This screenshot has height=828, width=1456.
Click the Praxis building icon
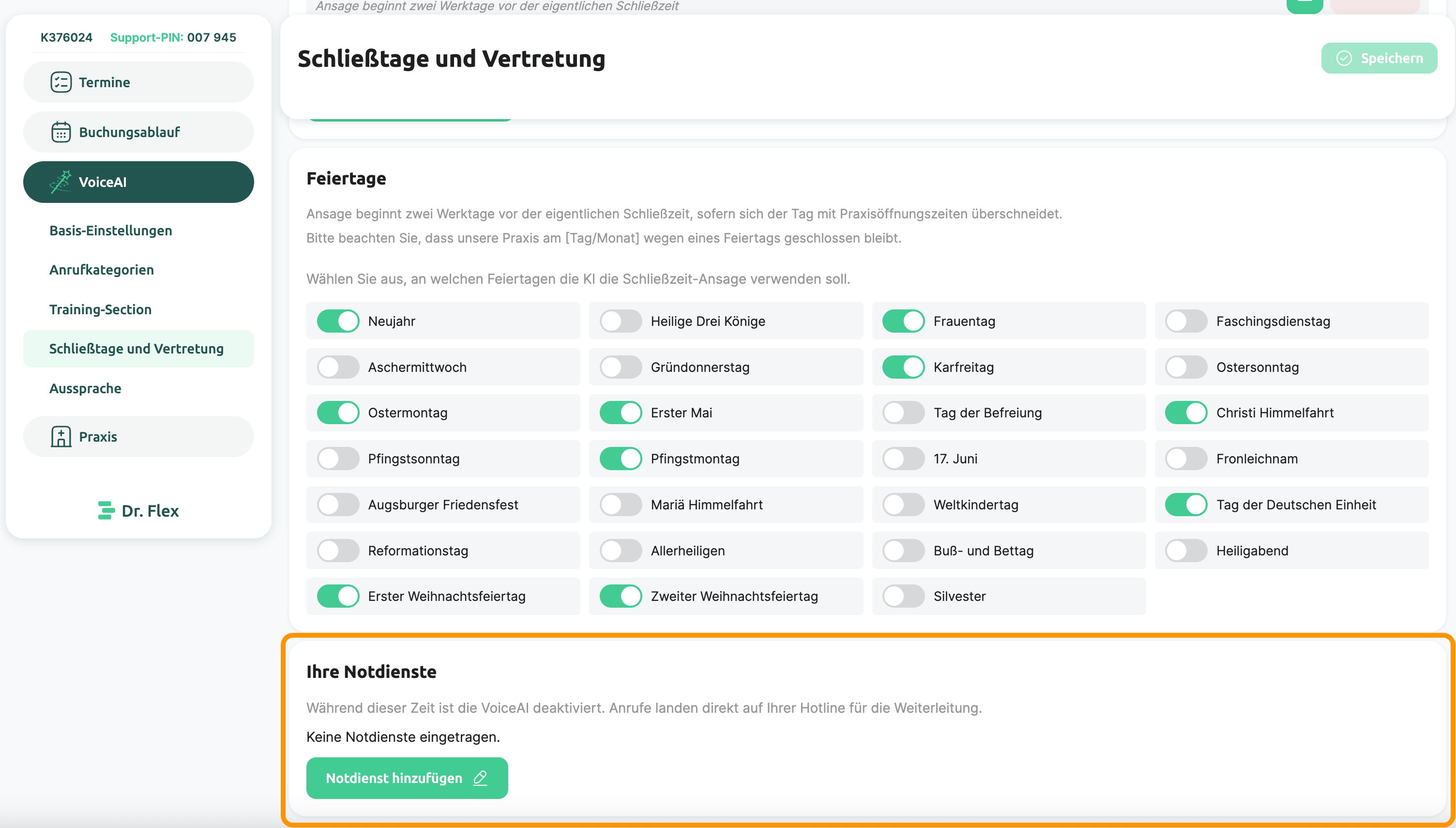[61, 437]
